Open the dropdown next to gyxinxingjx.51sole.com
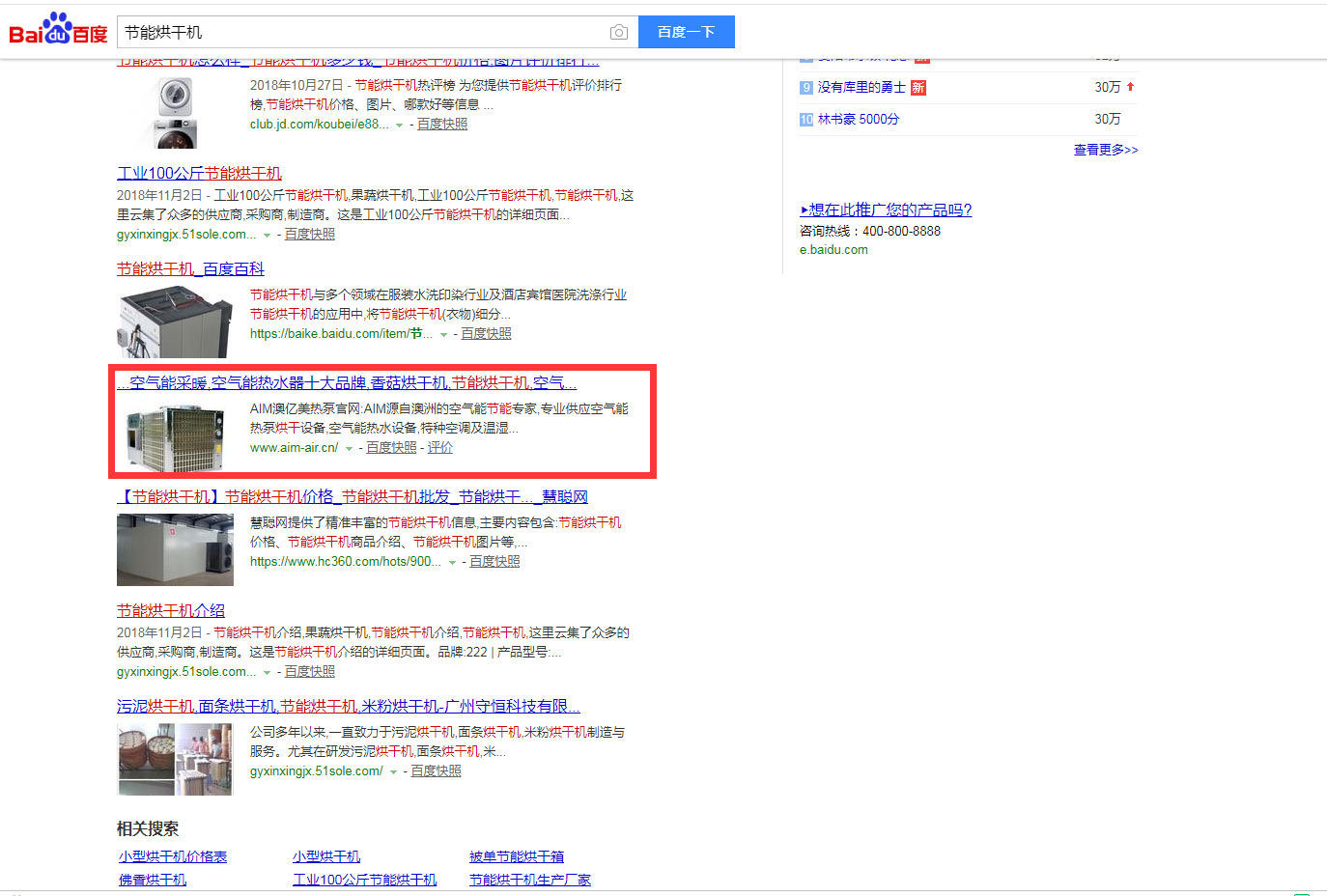1327x896 pixels. coord(269,234)
